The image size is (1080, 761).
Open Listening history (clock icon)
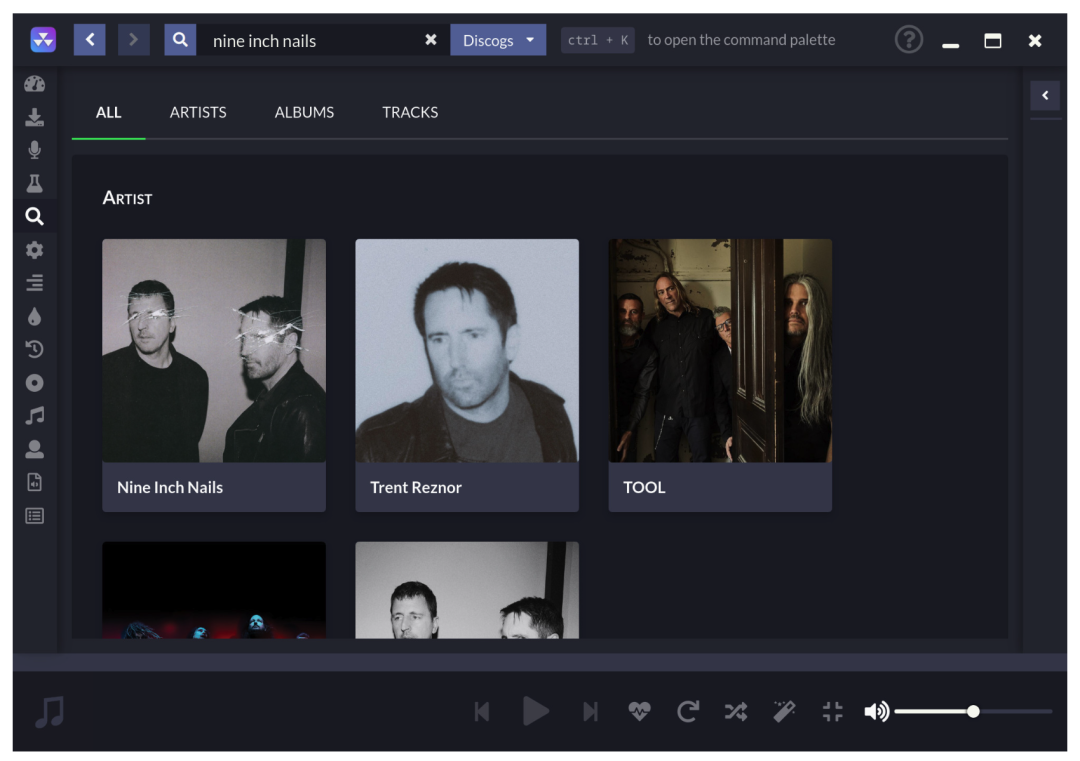click(x=34, y=349)
